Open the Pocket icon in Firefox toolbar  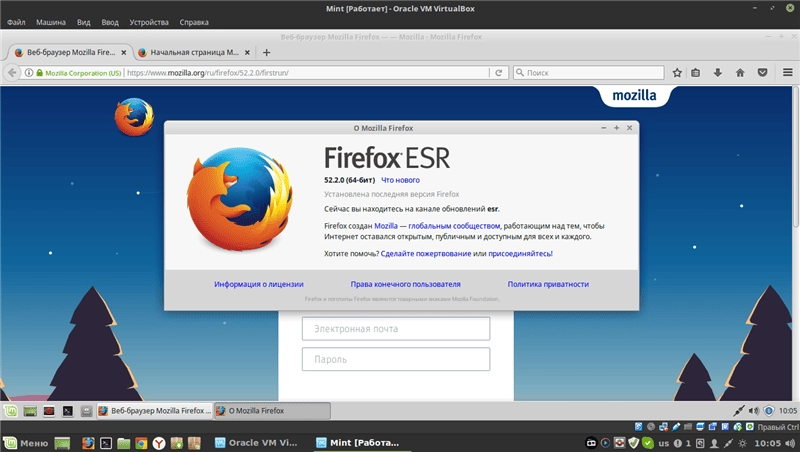(762, 72)
